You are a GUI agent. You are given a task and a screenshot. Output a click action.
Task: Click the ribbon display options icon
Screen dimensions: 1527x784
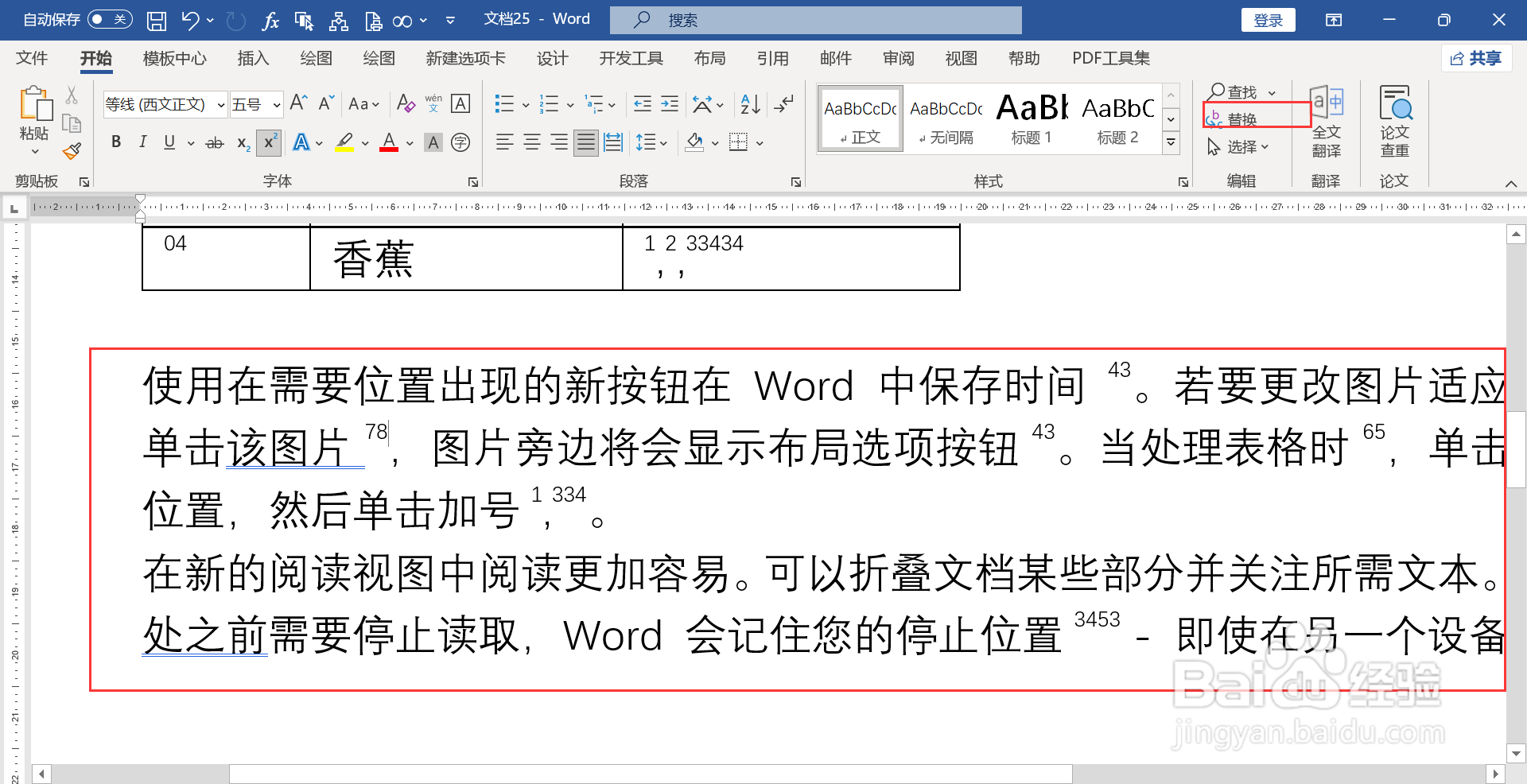1334,20
